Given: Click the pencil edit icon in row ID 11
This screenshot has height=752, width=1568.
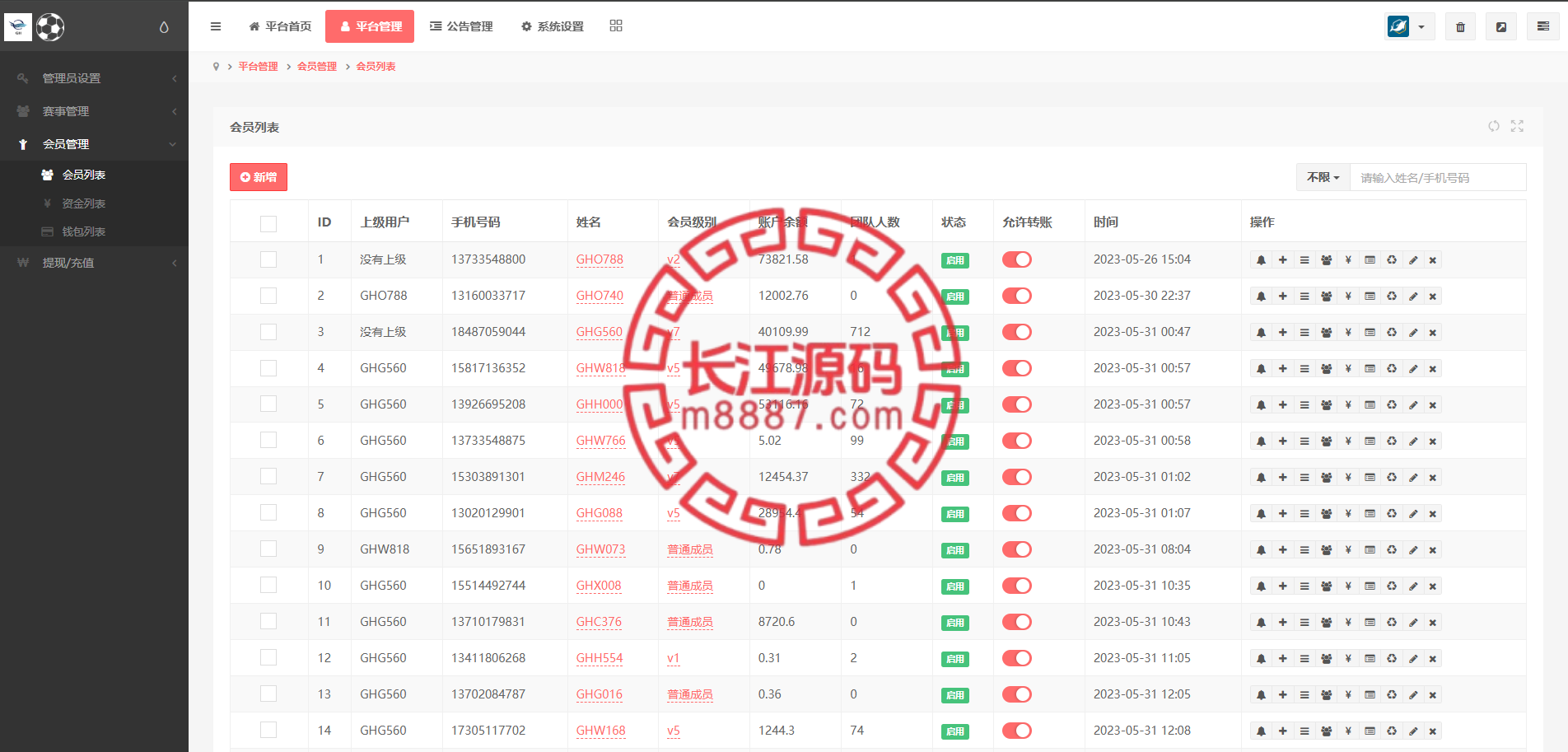Looking at the screenshot, I should point(1413,623).
